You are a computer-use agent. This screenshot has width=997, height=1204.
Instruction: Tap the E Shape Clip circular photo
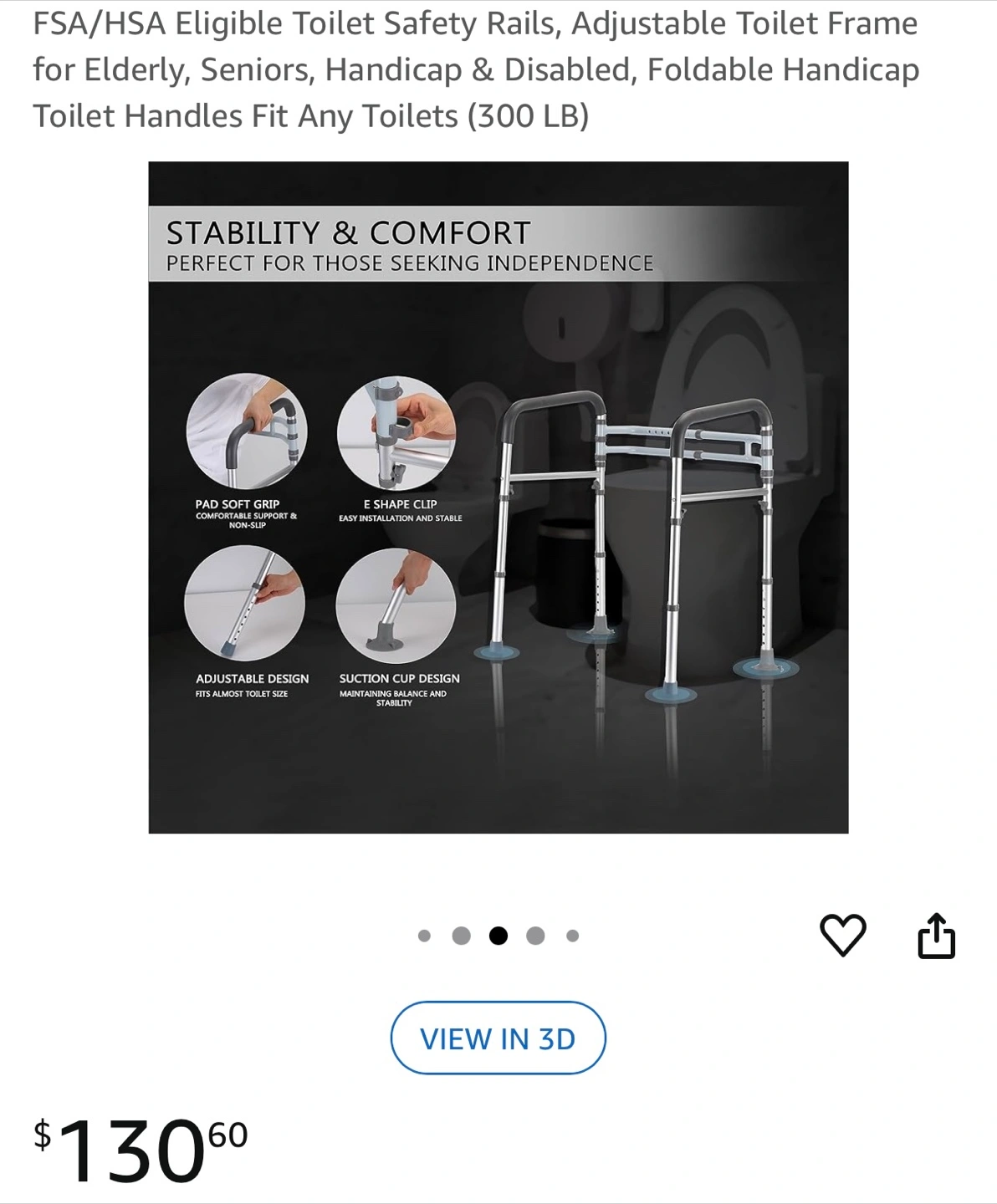pos(396,434)
